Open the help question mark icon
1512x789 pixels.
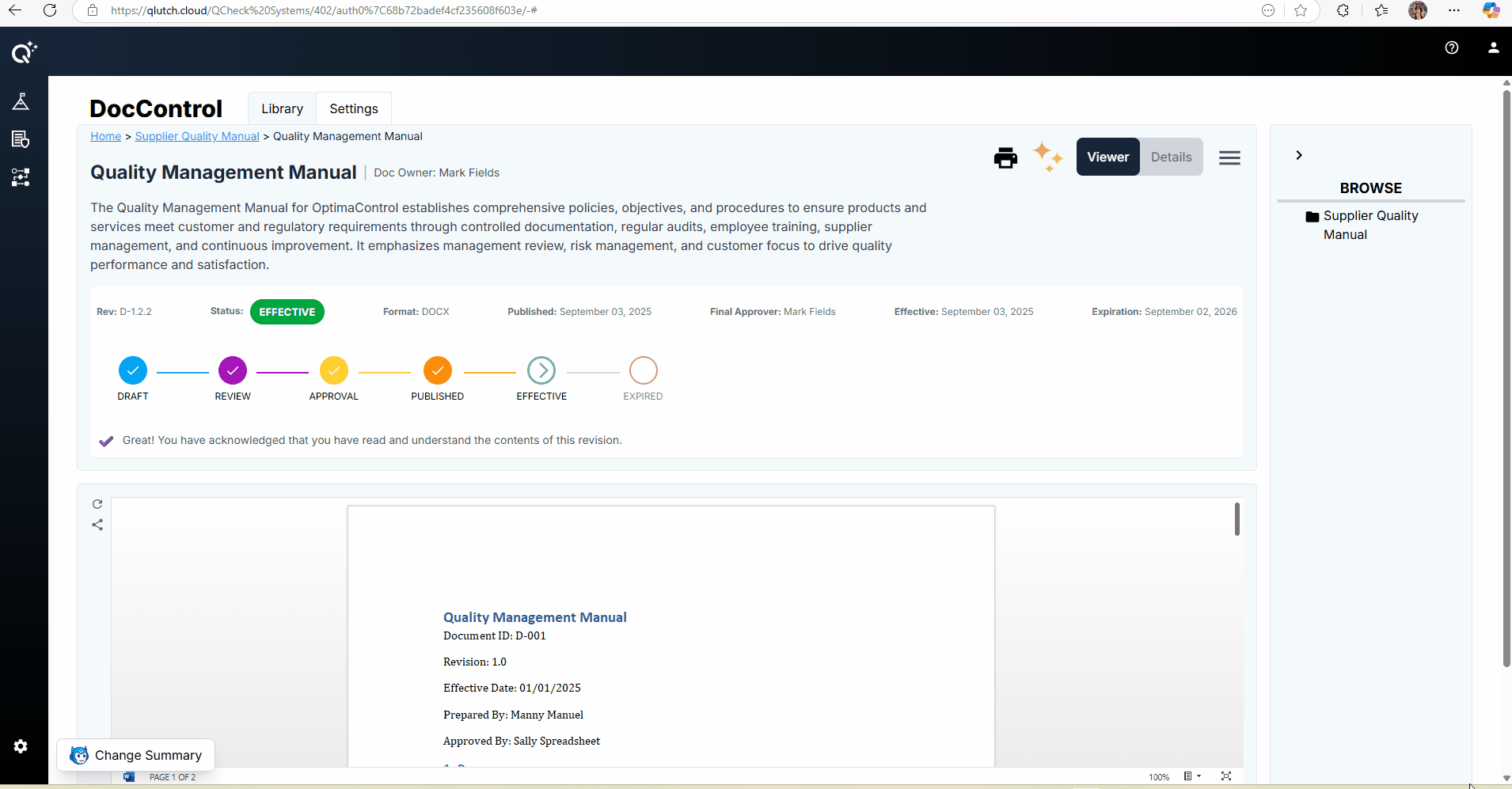[x=1451, y=47]
